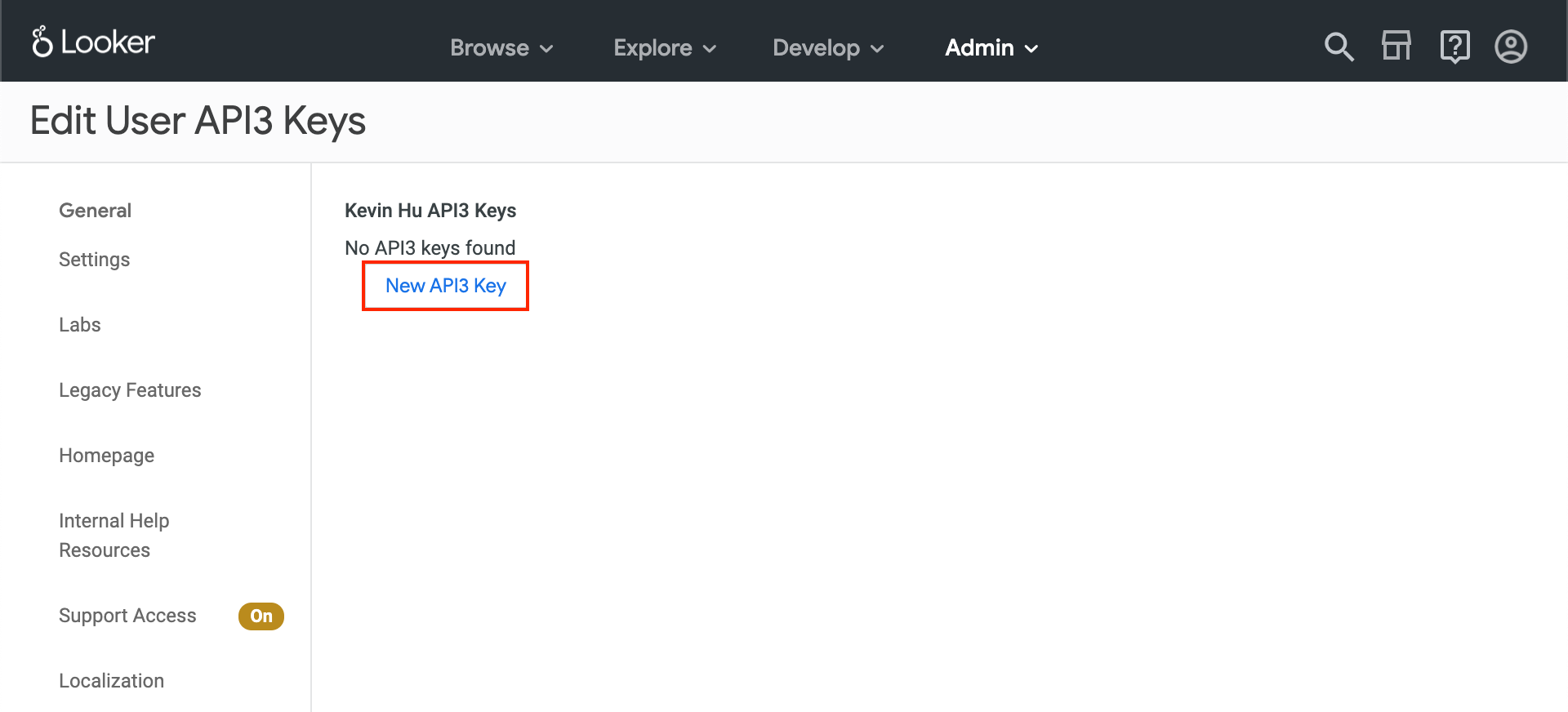Open Legacy Features in the sidebar
The width and height of the screenshot is (1568, 712).
pyautogui.click(x=130, y=390)
